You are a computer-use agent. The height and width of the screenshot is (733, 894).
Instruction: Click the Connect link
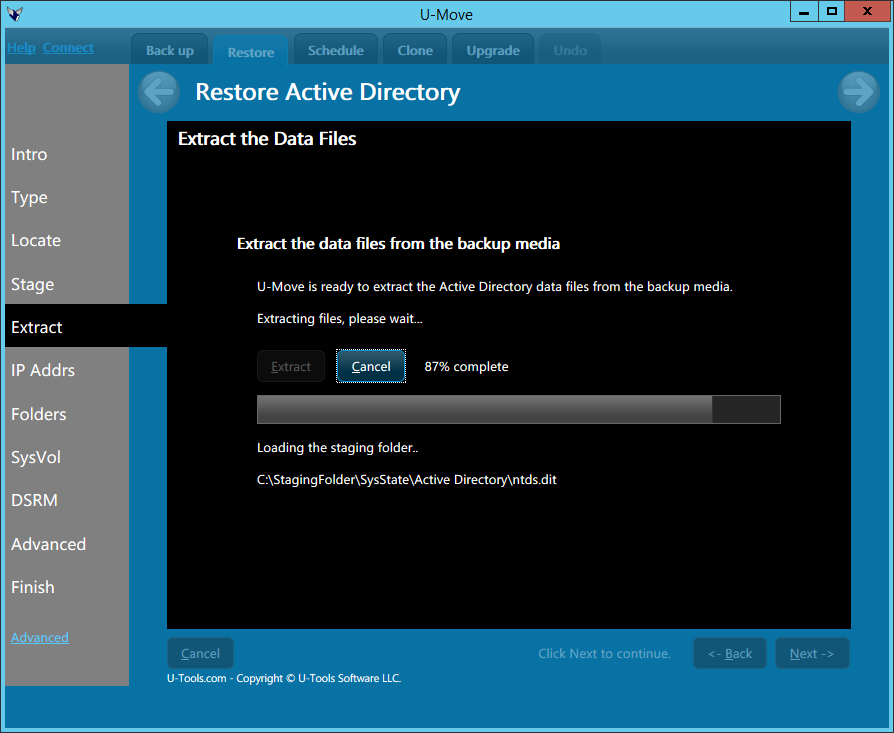(x=68, y=48)
